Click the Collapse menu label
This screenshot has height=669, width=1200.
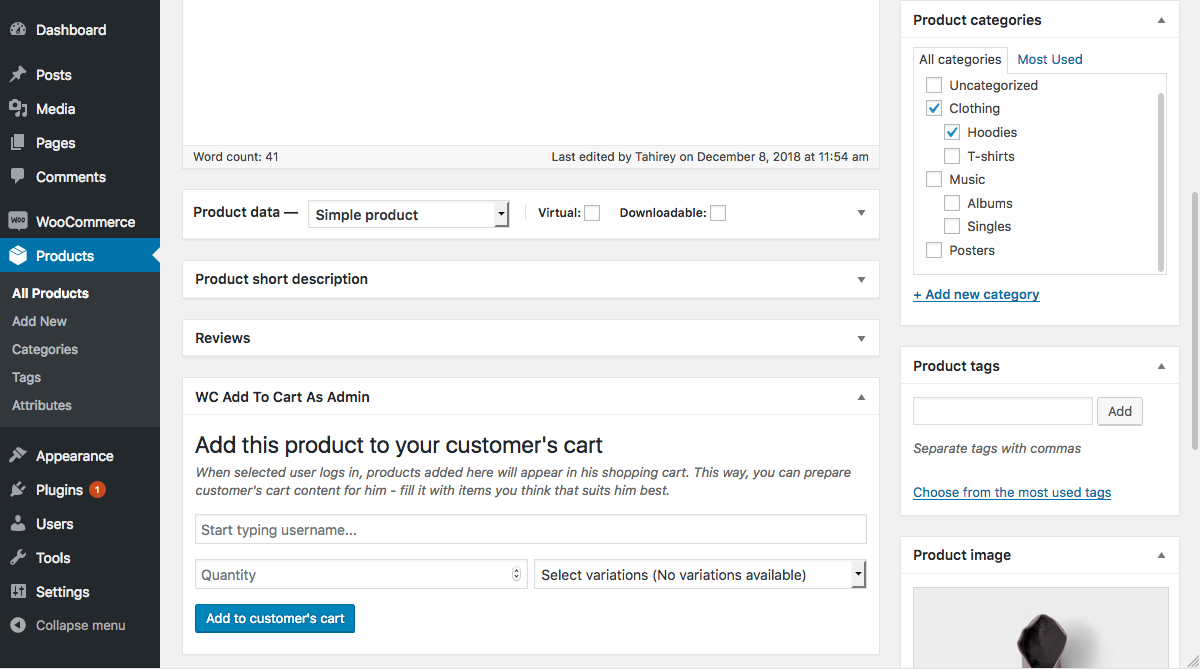coord(81,626)
